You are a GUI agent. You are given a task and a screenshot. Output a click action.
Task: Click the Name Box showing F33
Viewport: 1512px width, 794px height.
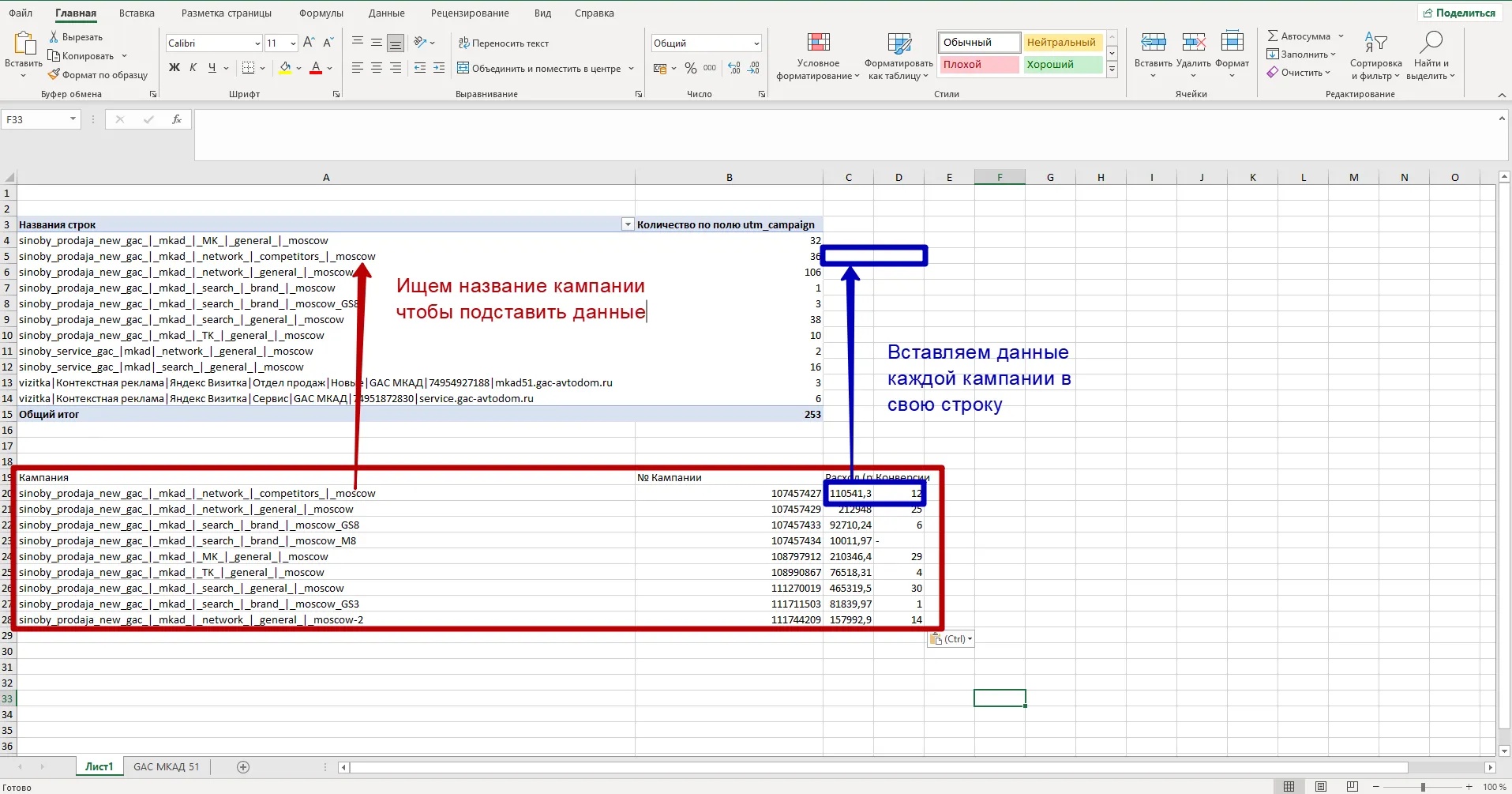pyautogui.click(x=36, y=119)
